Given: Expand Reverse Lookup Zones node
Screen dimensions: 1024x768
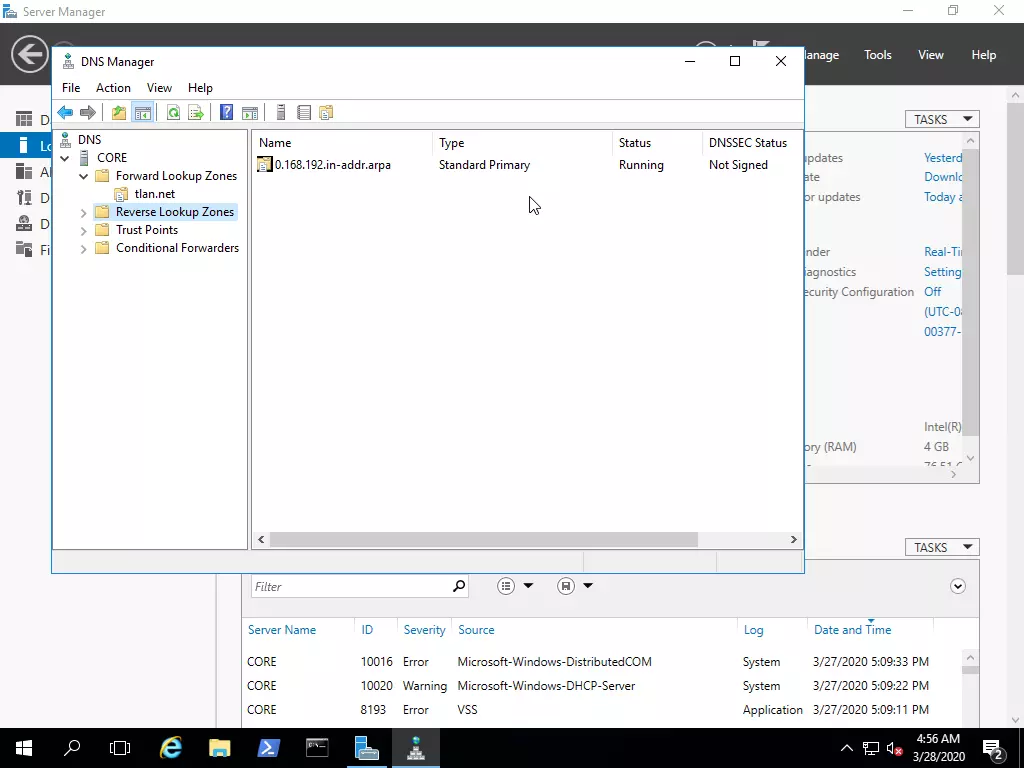Looking at the screenshot, I should (x=83, y=212).
